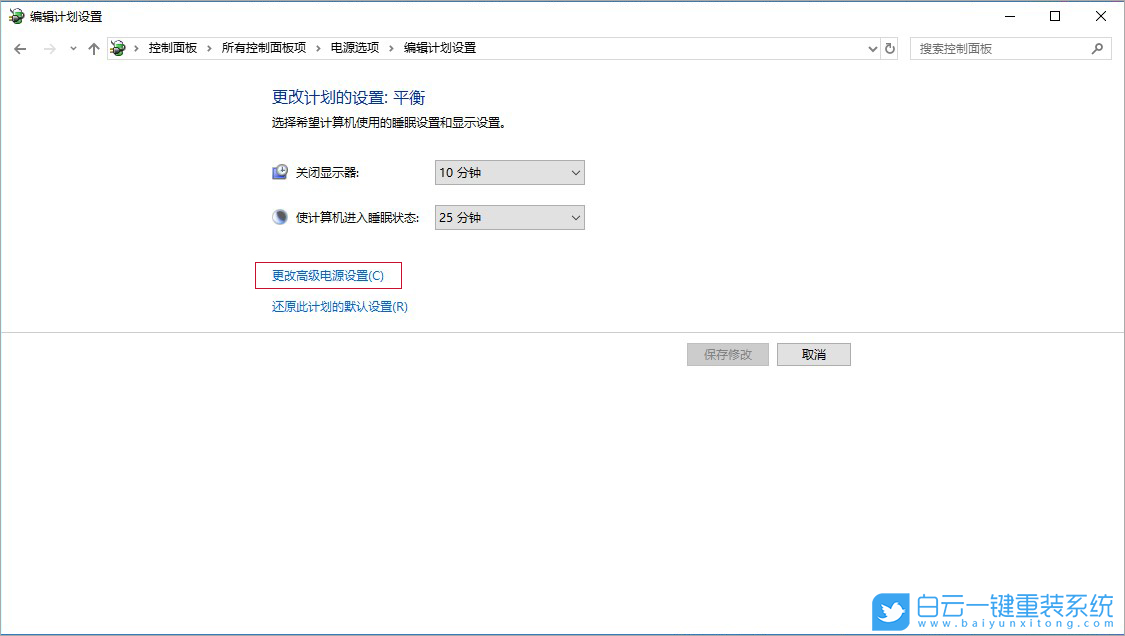Viewport: 1125px width, 636px height.
Task: Click the back navigation arrow
Action: 20,47
